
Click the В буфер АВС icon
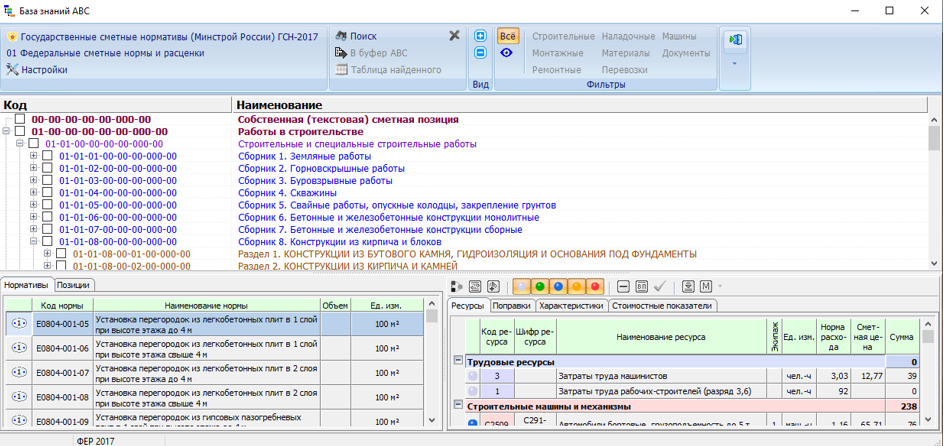[341, 53]
